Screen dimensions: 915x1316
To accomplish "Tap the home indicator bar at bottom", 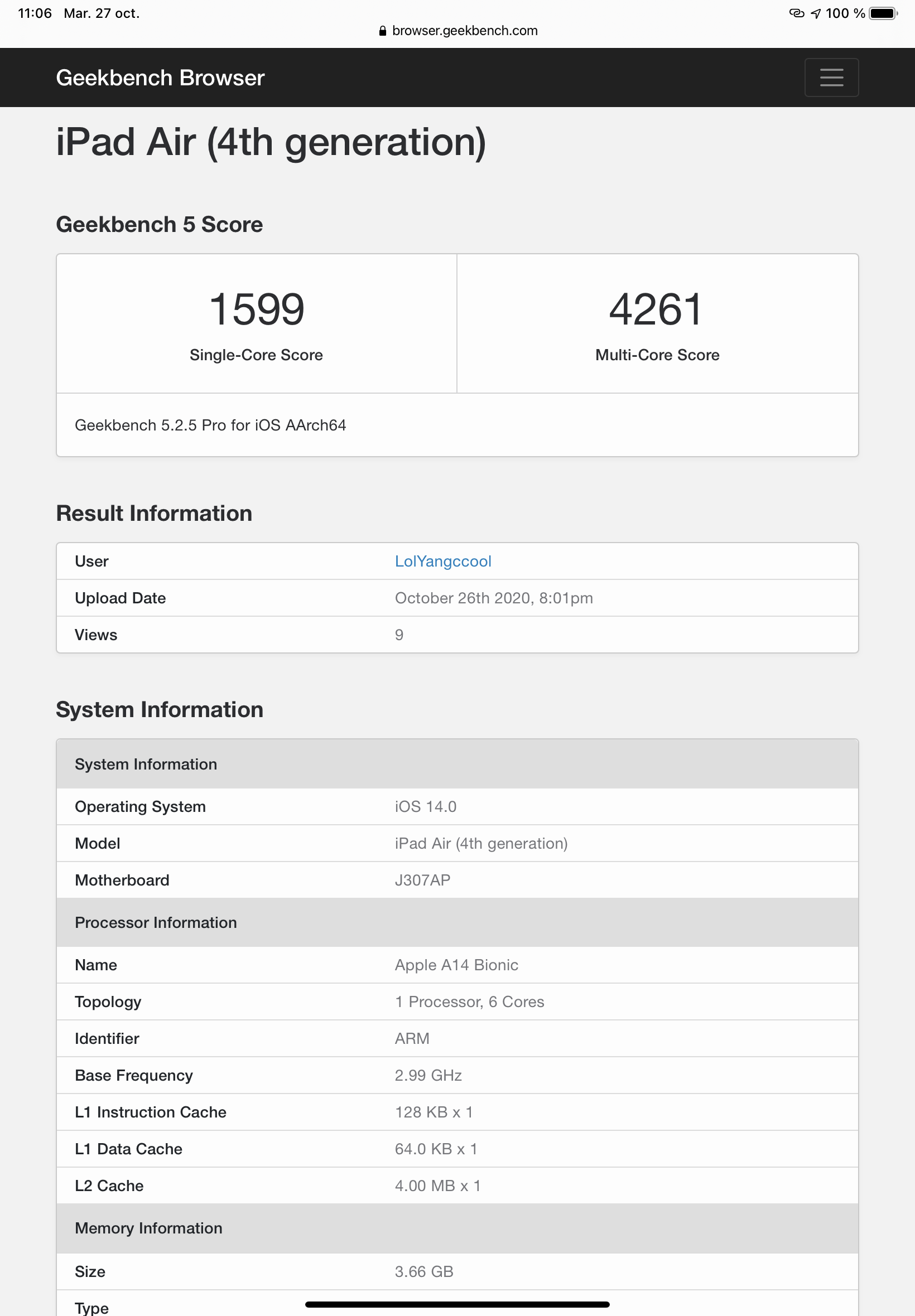I will tap(457, 1304).
